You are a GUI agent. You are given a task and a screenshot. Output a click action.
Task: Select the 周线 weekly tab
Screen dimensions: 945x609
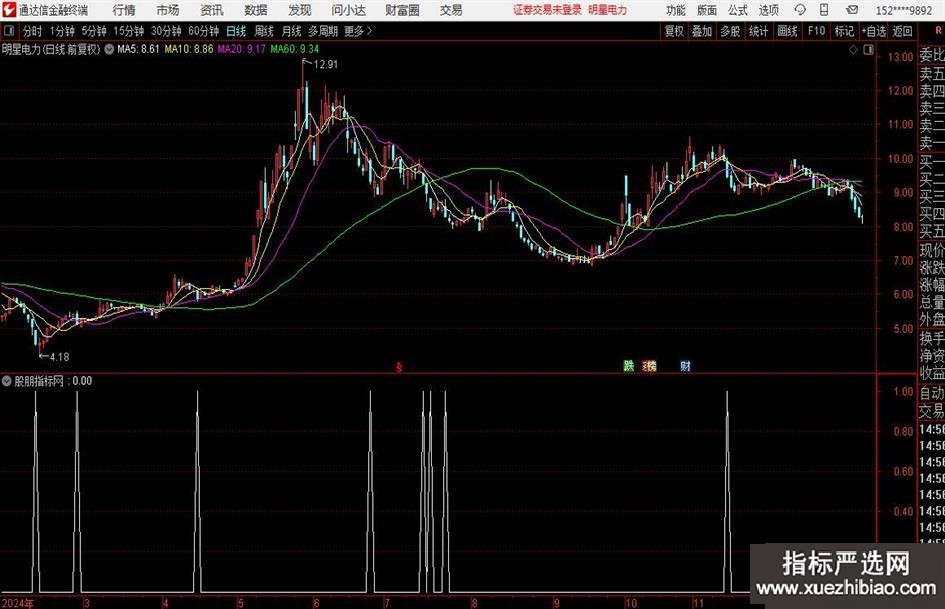pyautogui.click(x=264, y=31)
